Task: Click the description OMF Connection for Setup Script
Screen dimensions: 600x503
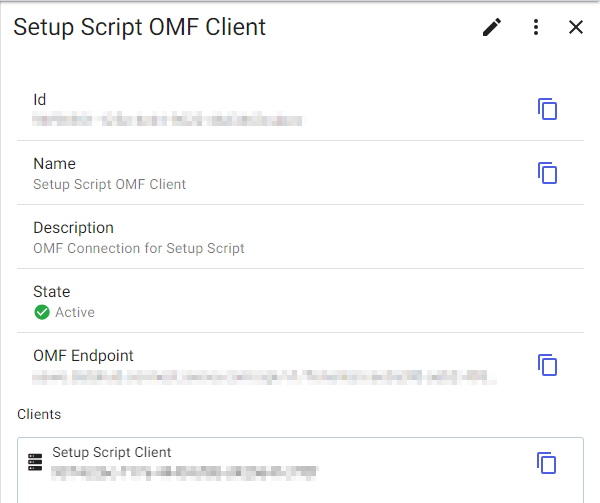Action: pos(139,248)
